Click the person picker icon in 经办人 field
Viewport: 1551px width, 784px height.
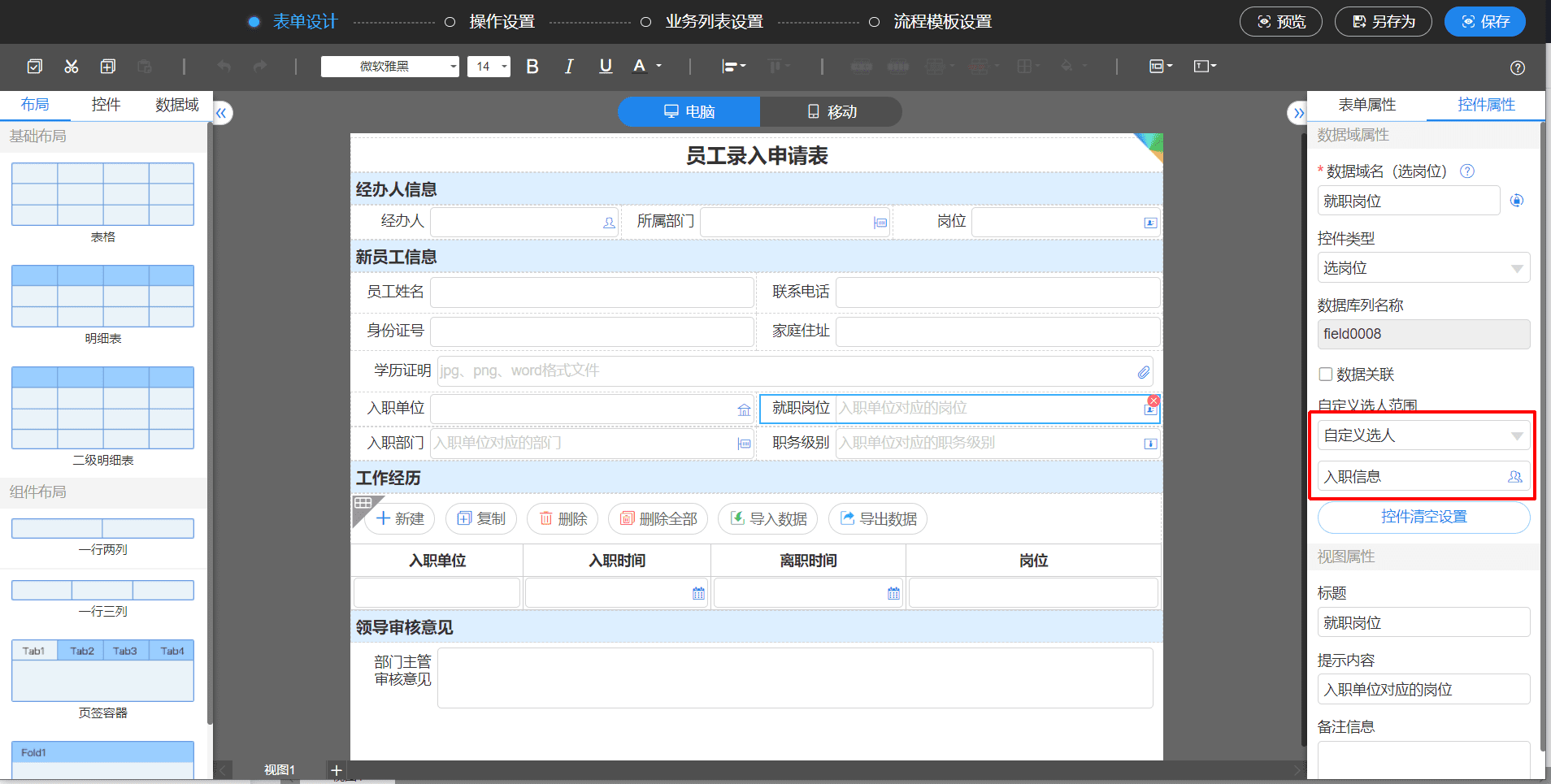pyautogui.click(x=609, y=223)
